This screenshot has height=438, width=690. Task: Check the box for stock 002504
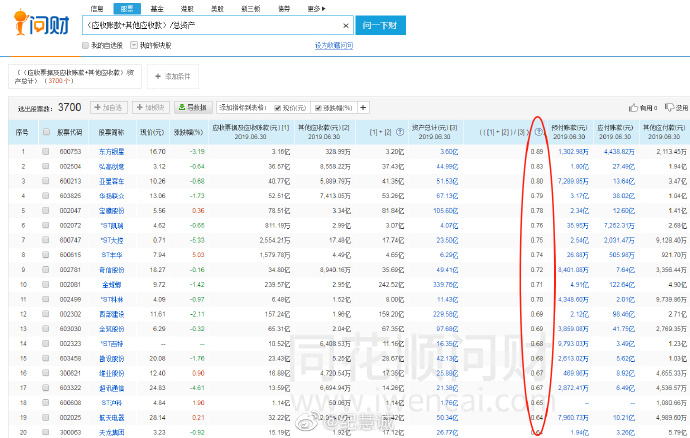click(45, 166)
